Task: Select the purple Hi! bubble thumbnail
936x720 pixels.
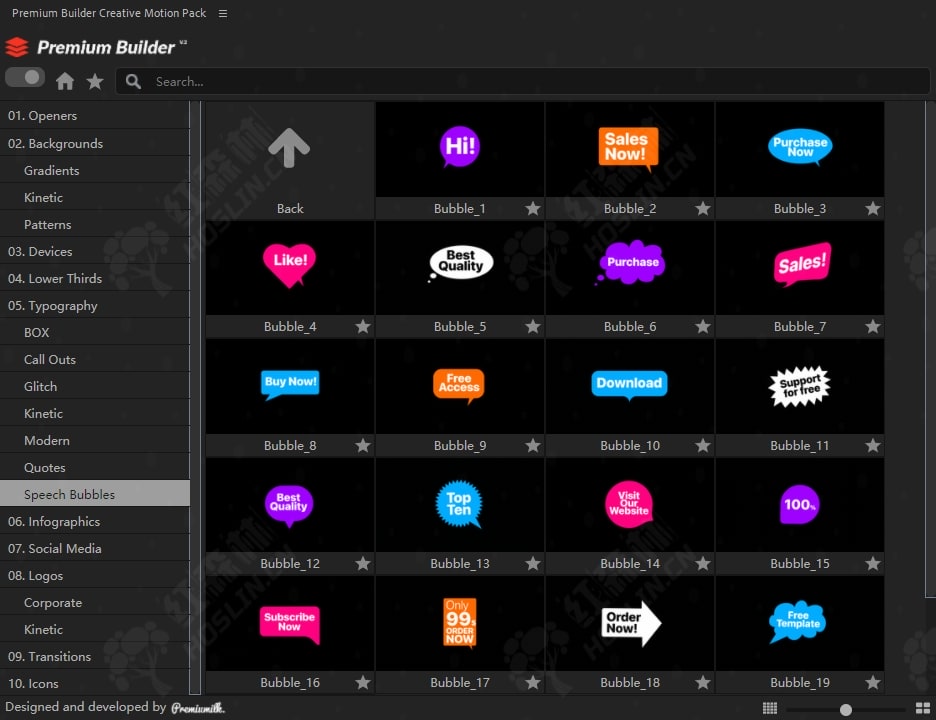Action: pyautogui.click(x=460, y=149)
